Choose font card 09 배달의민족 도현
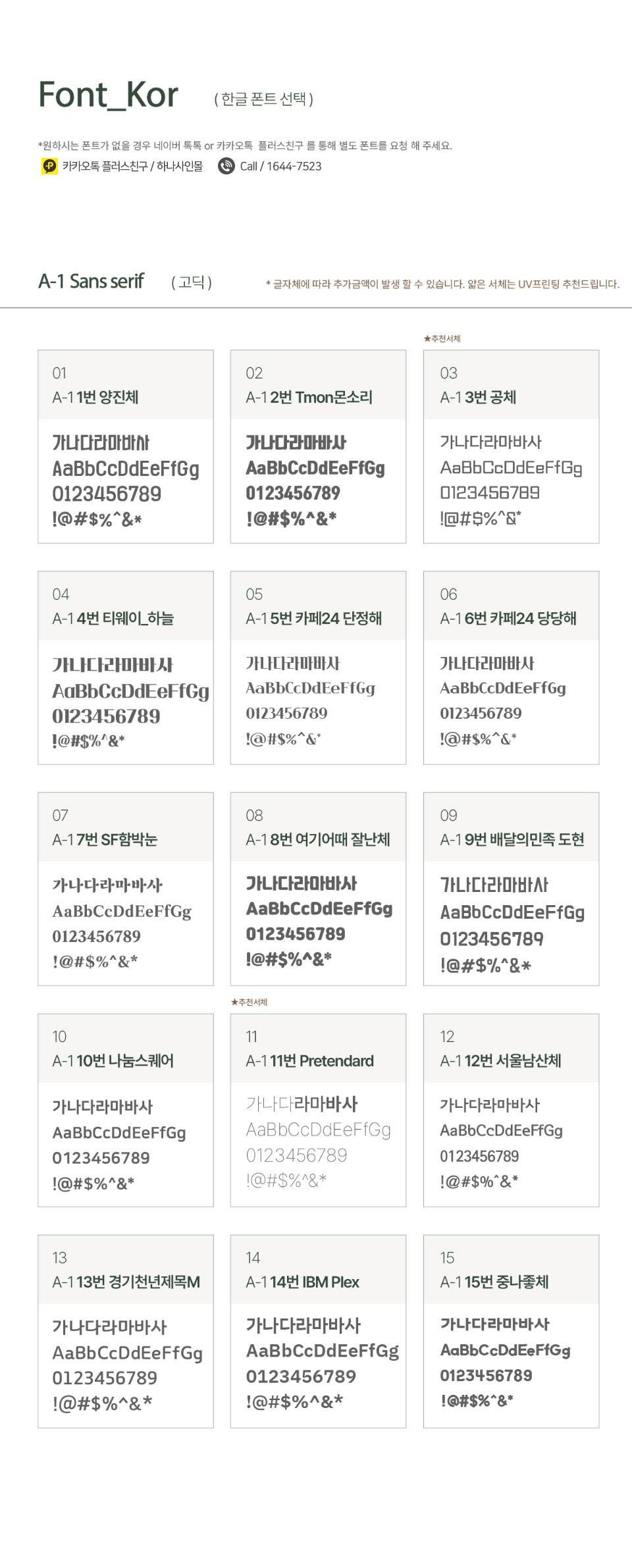The image size is (632, 1568). [x=511, y=889]
